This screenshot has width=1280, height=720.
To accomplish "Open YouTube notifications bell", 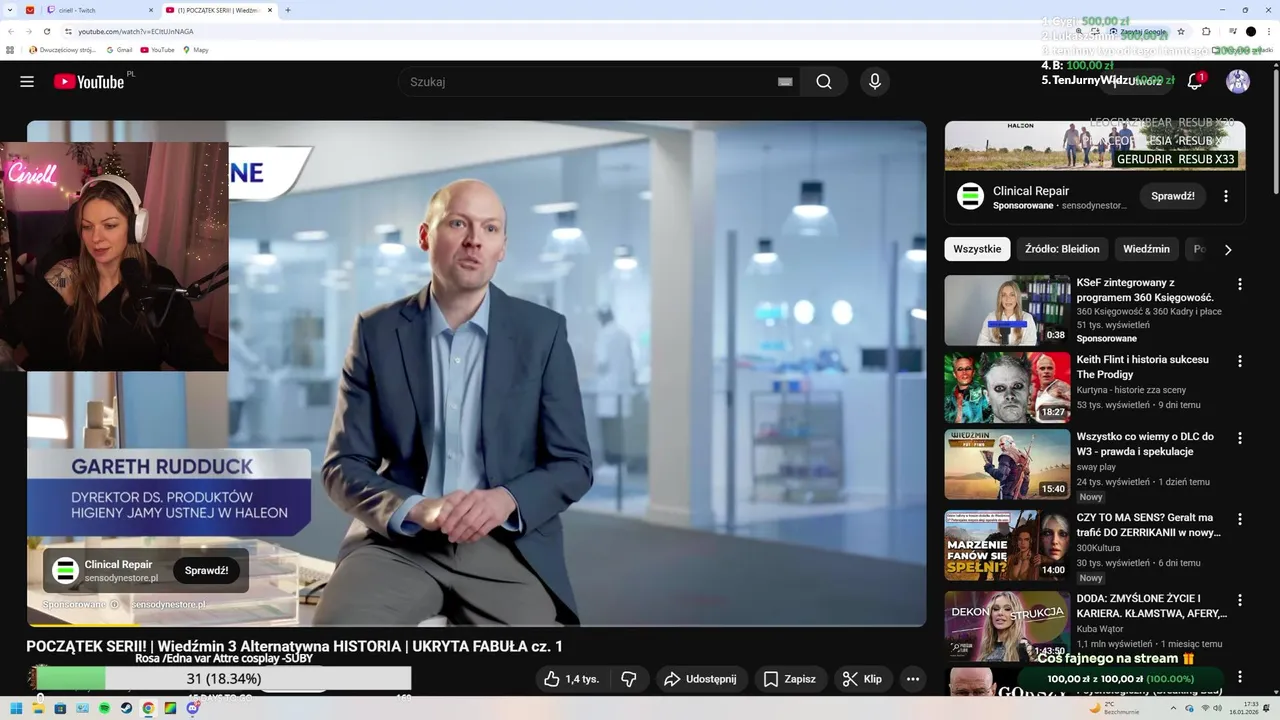I will point(1194,82).
